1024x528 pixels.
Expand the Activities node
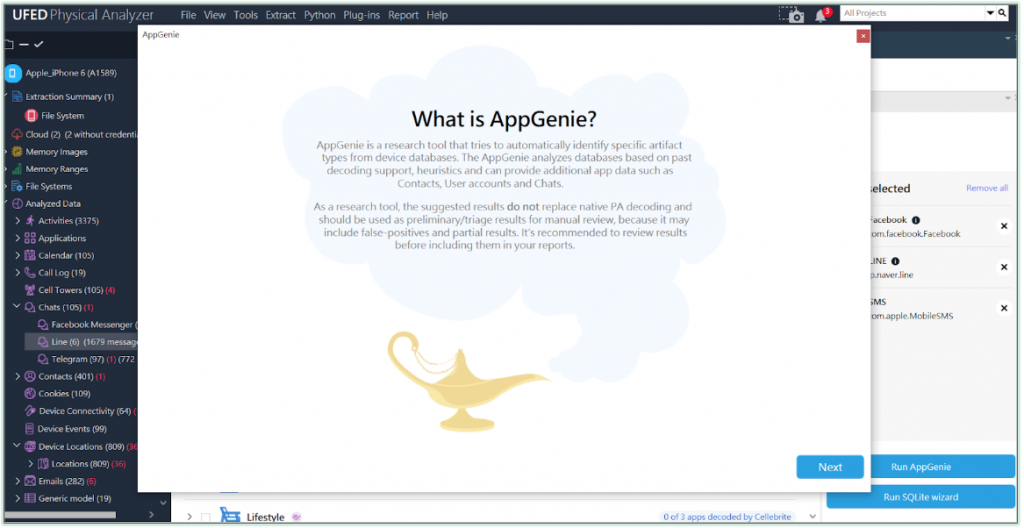click(x=18, y=221)
